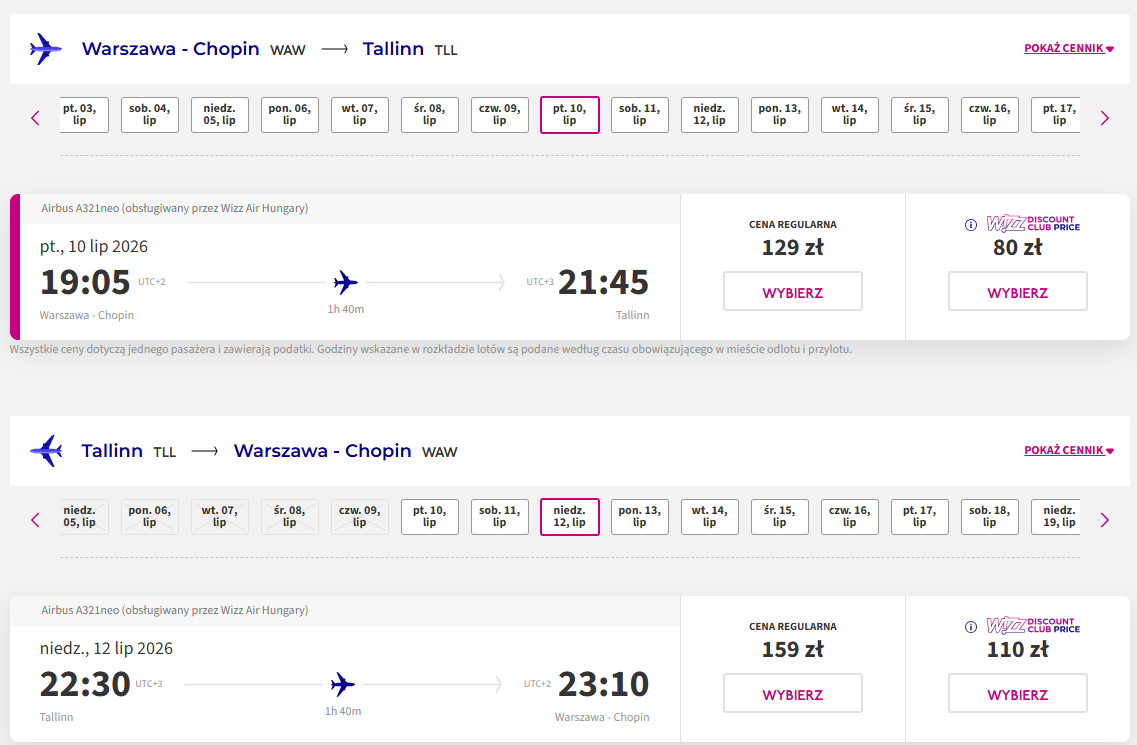Select return date pt. 10, lip

(430, 516)
